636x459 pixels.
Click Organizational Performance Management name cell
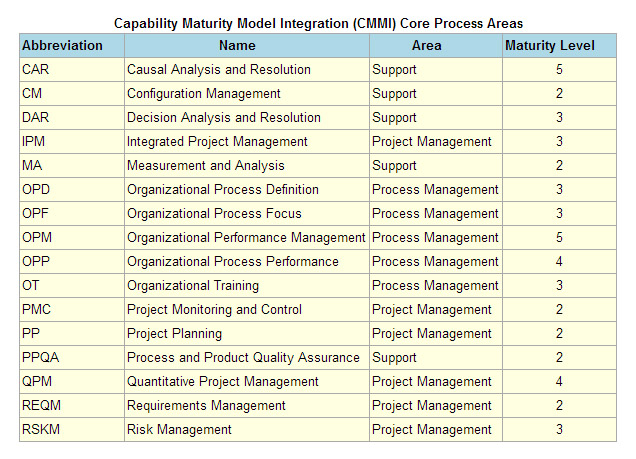pyautogui.click(x=247, y=237)
